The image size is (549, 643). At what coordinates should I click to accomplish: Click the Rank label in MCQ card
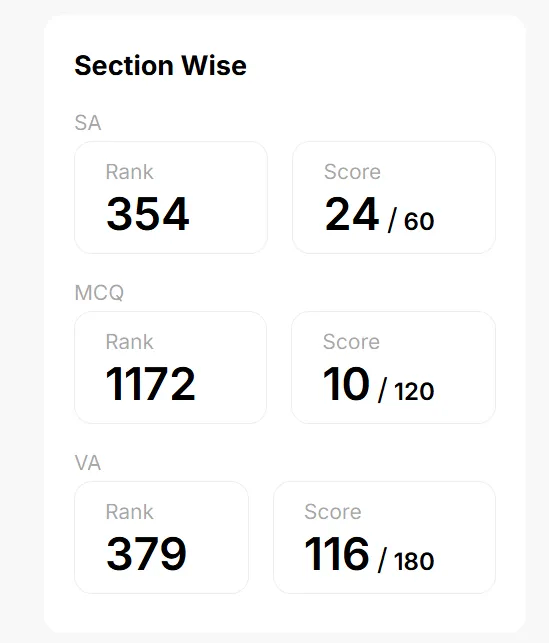[x=130, y=342]
